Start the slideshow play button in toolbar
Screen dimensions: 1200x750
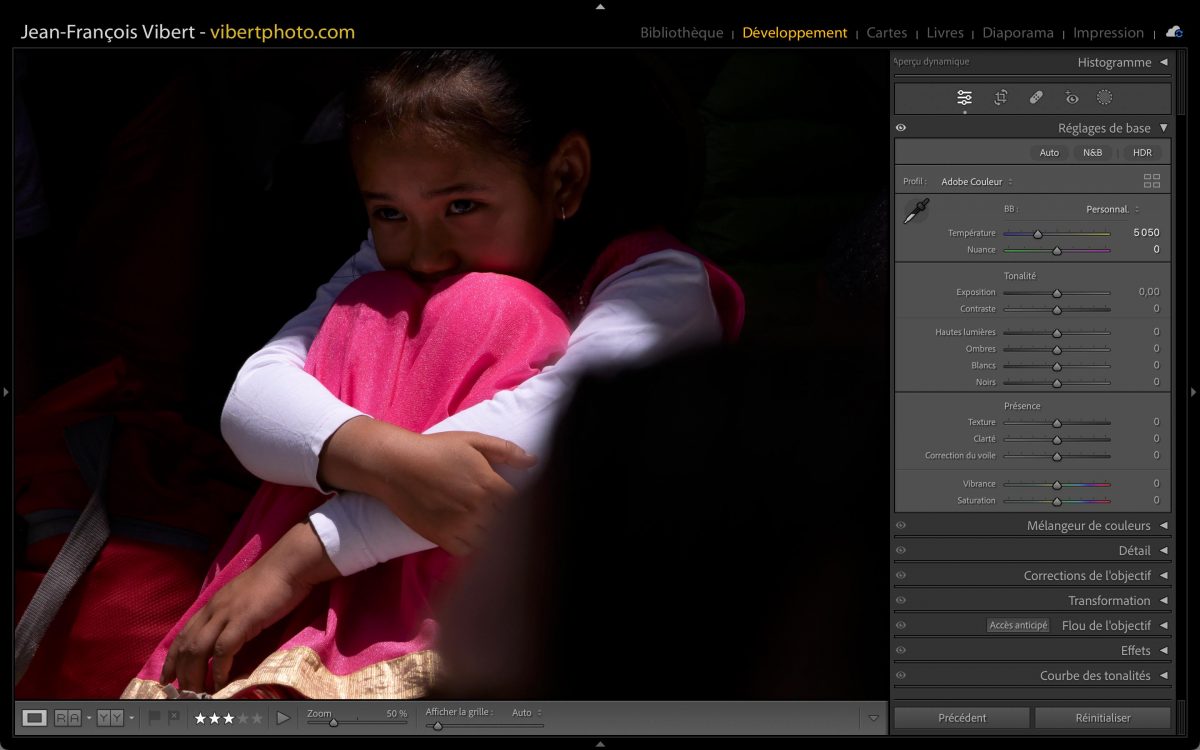pos(283,718)
